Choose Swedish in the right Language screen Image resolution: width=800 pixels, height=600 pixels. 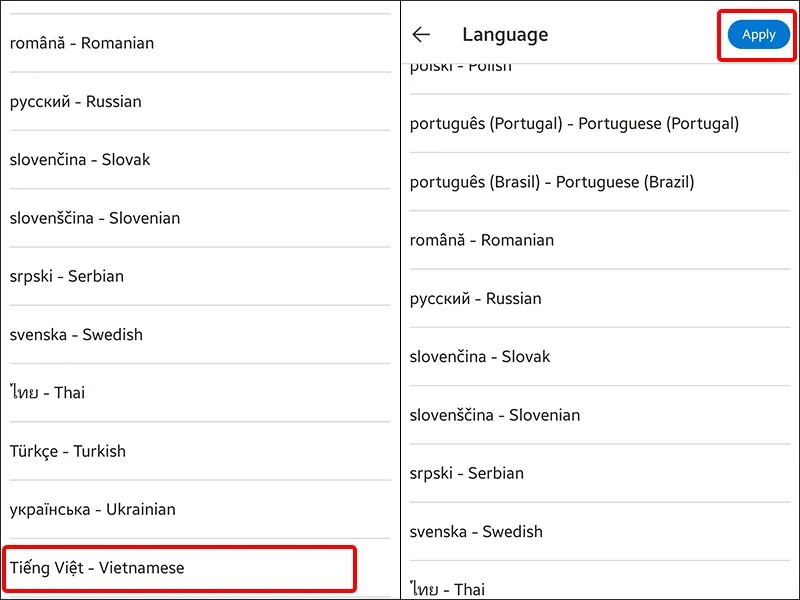point(476,532)
